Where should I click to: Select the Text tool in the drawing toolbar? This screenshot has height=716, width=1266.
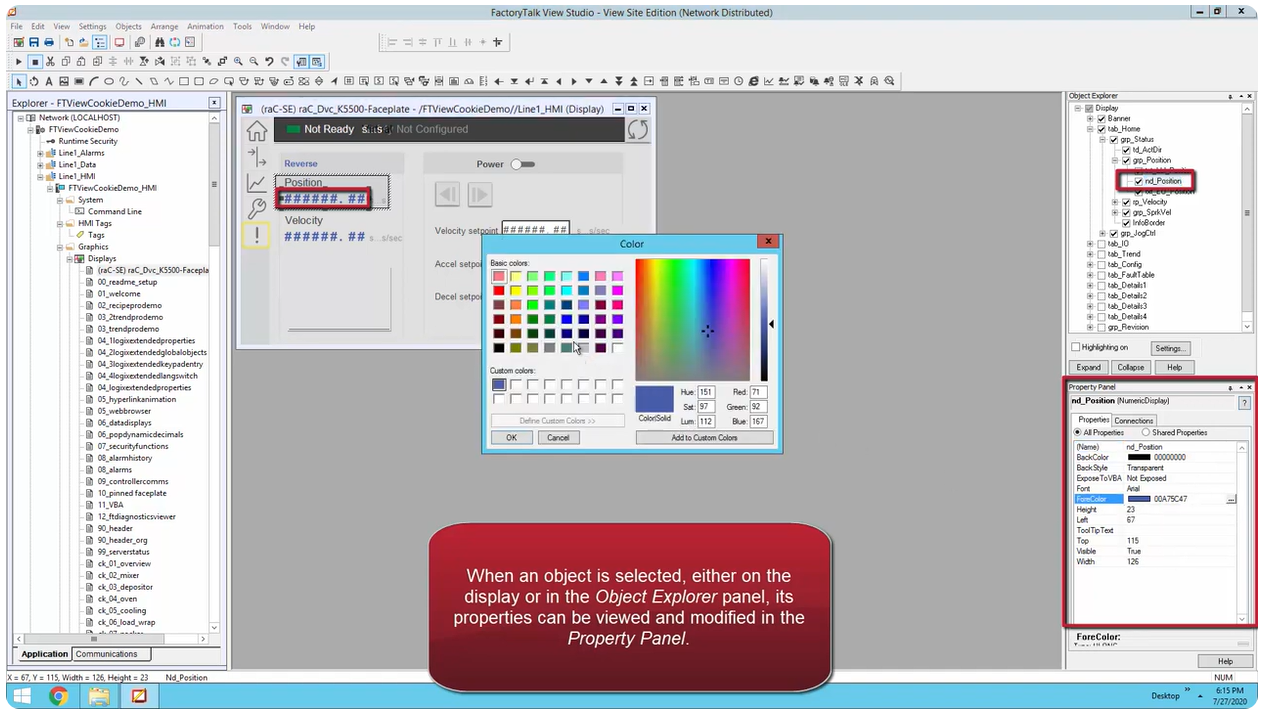49,81
